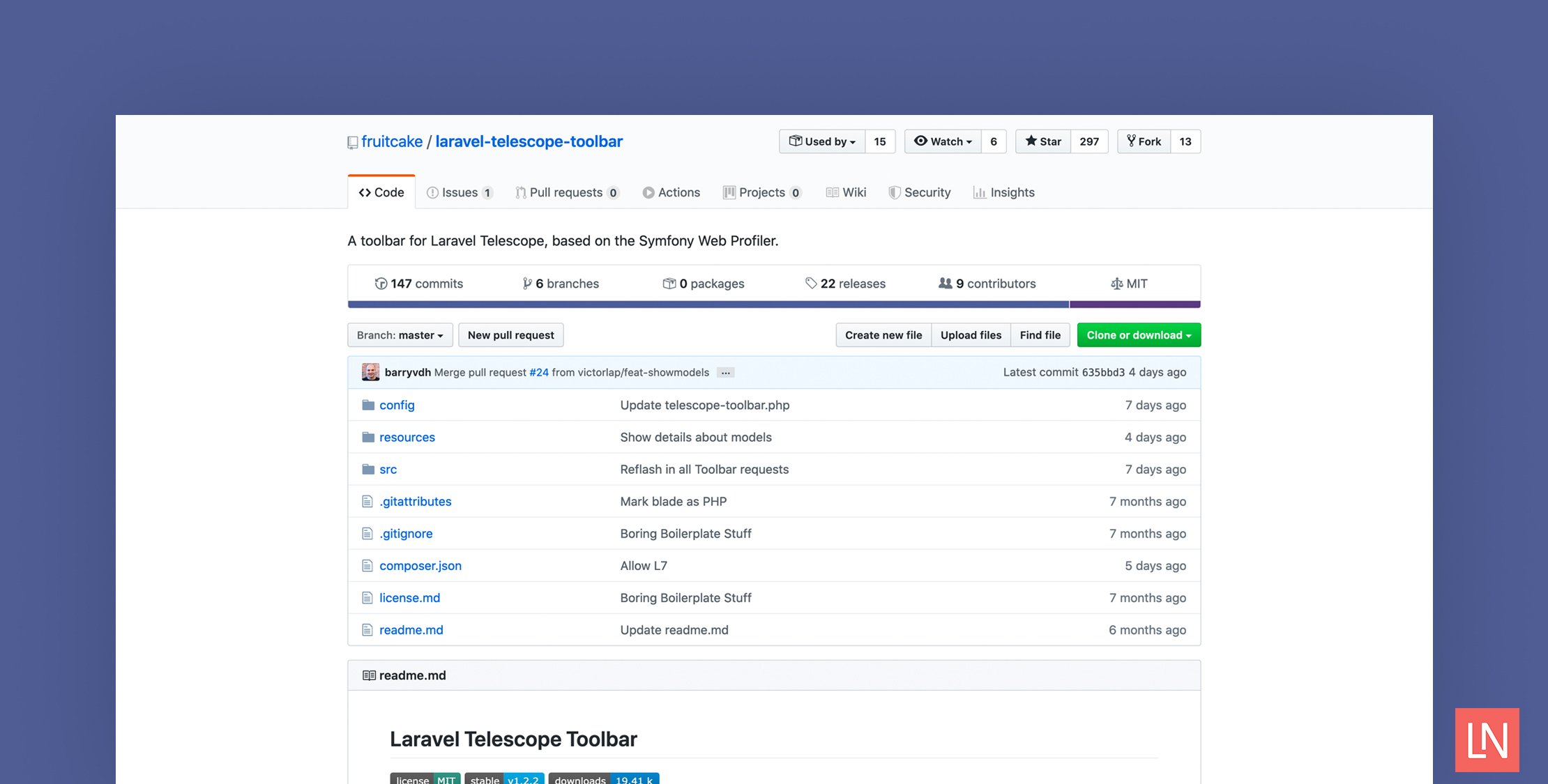The width and height of the screenshot is (1548, 784).
Task: Click the Security shield icon
Action: coord(892,191)
